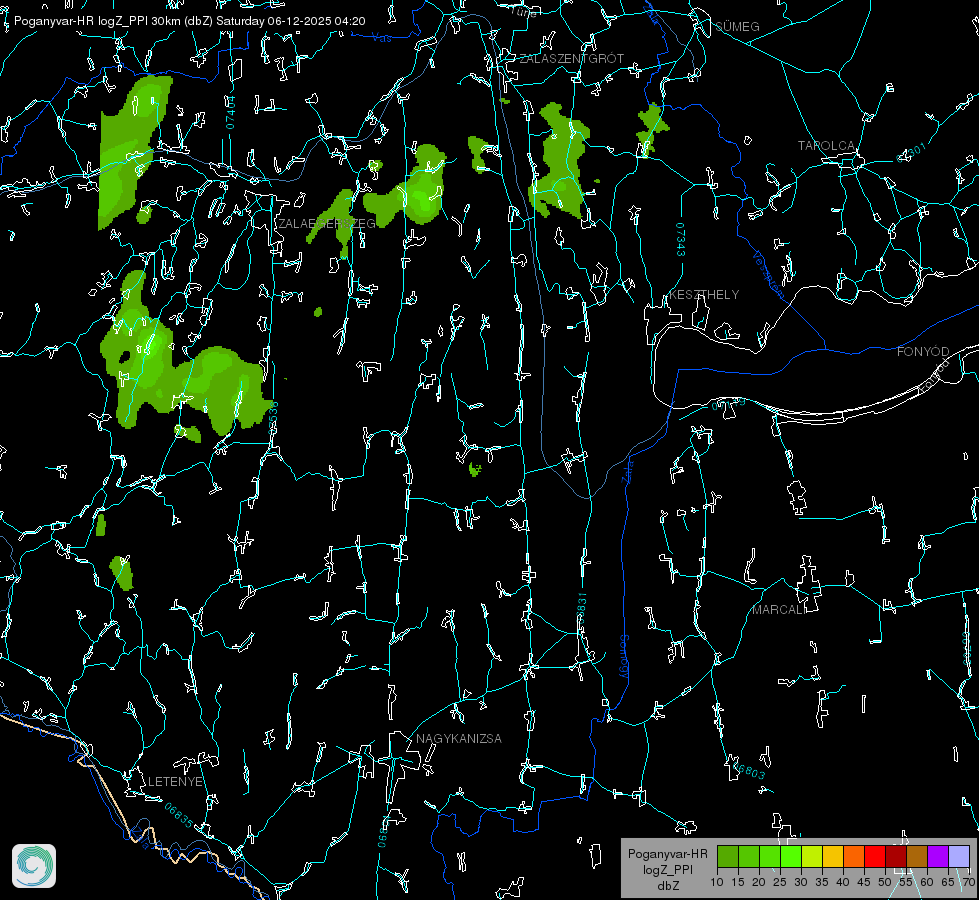Click the 10-15 dBZ dark green legend swatch
This screenshot has width=979, height=900.
[x=728, y=857]
